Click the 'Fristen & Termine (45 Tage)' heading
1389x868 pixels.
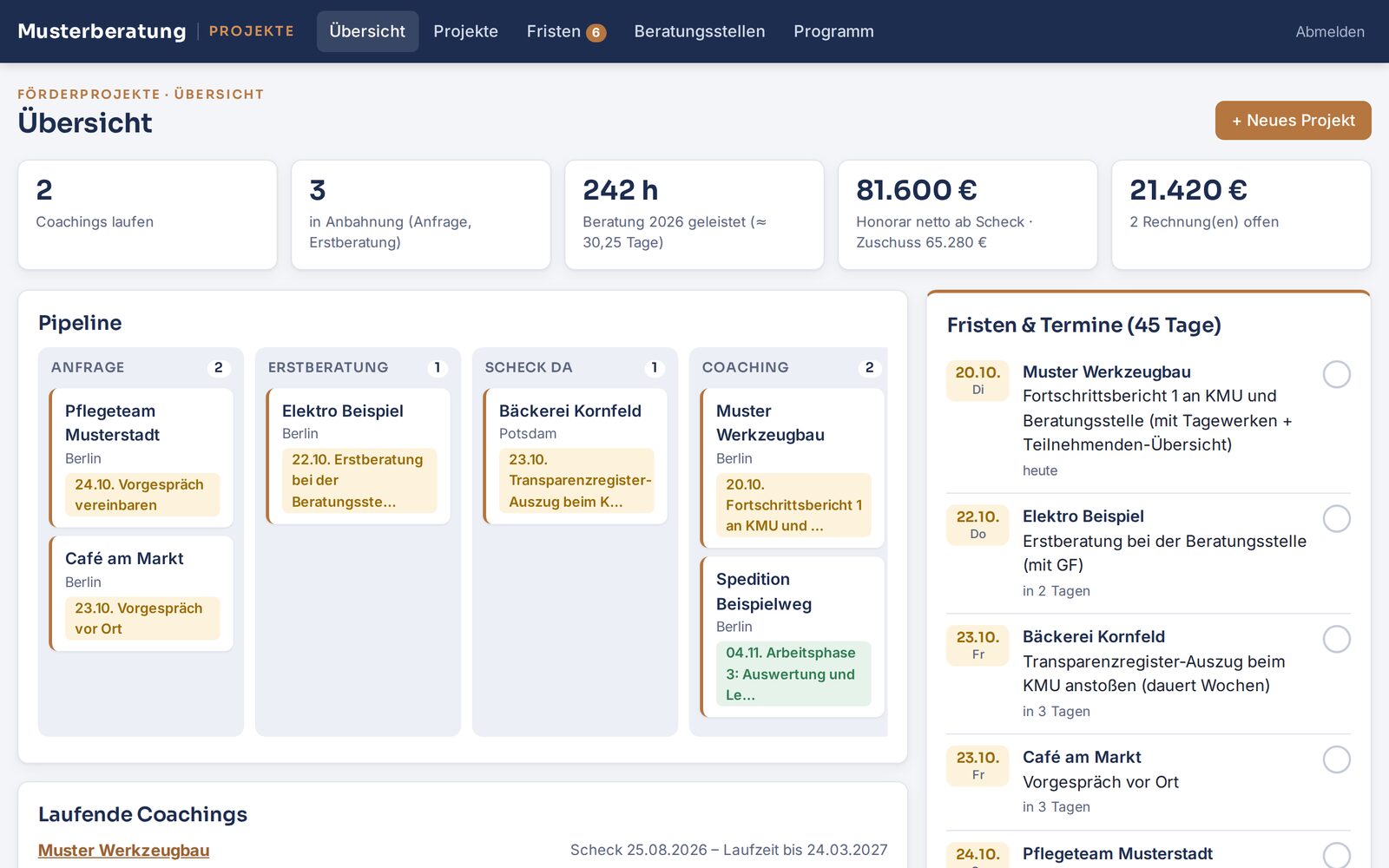coord(1083,325)
